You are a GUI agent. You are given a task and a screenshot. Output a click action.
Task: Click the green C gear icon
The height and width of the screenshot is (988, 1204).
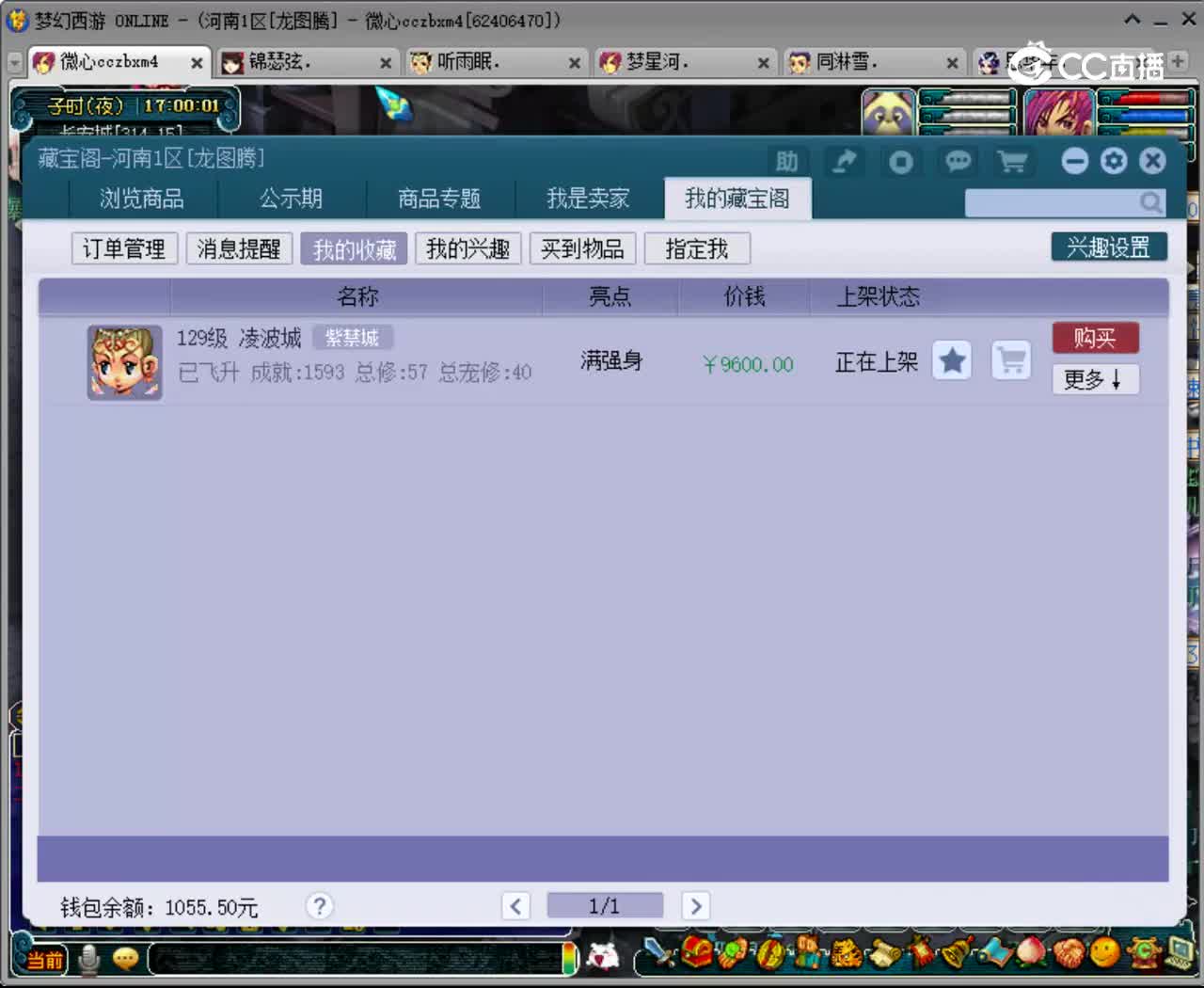coord(1144,952)
